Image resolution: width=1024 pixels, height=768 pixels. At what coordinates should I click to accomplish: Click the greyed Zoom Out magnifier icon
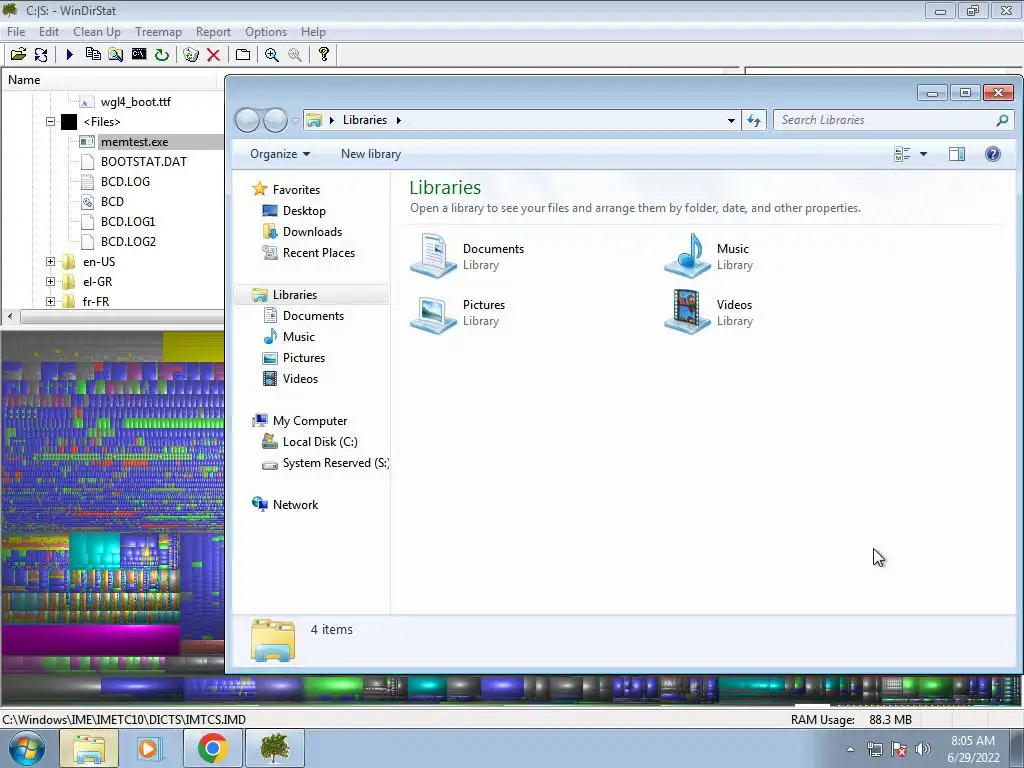[x=295, y=55]
